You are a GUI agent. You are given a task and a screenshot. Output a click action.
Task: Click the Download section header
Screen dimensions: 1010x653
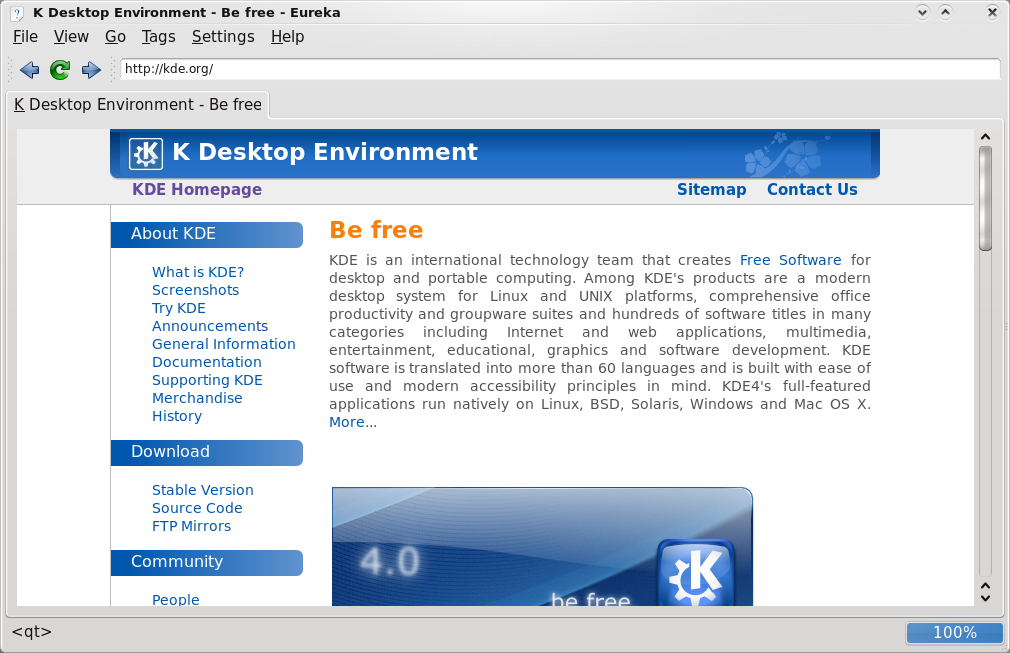pos(207,453)
